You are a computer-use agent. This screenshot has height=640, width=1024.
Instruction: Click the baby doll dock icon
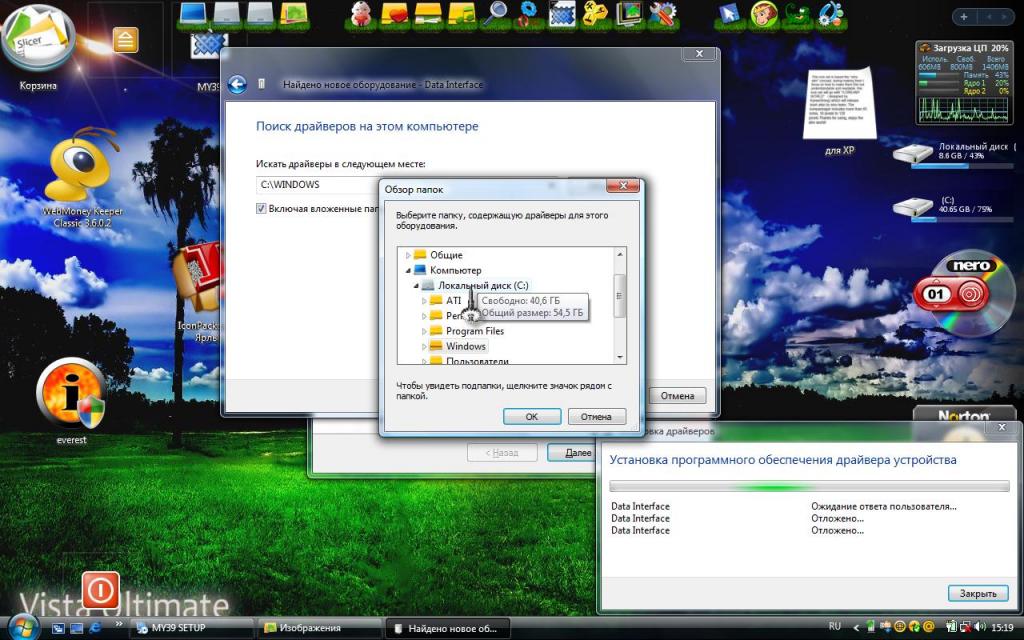pos(362,13)
